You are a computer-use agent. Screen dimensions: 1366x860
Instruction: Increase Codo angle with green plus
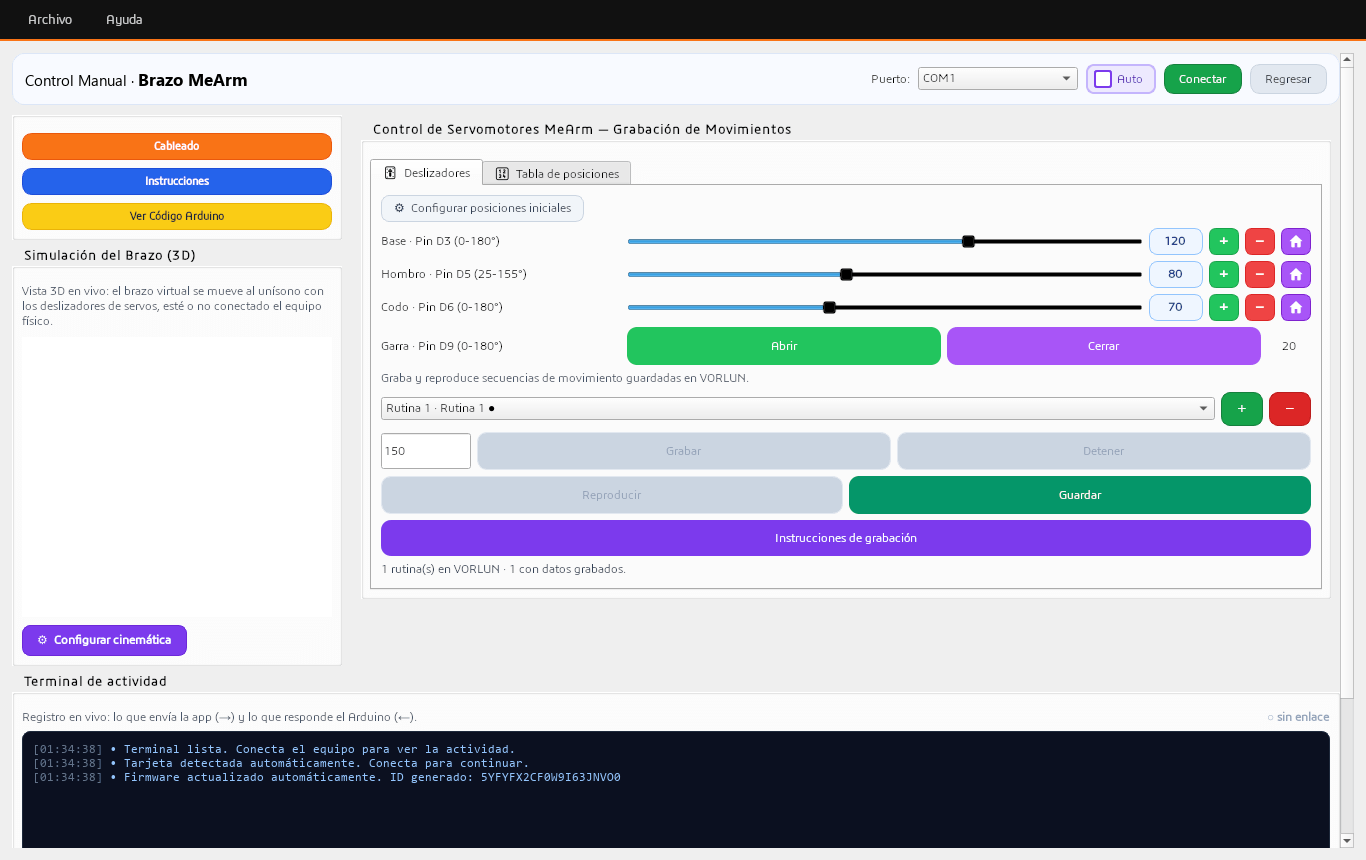click(x=1224, y=307)
